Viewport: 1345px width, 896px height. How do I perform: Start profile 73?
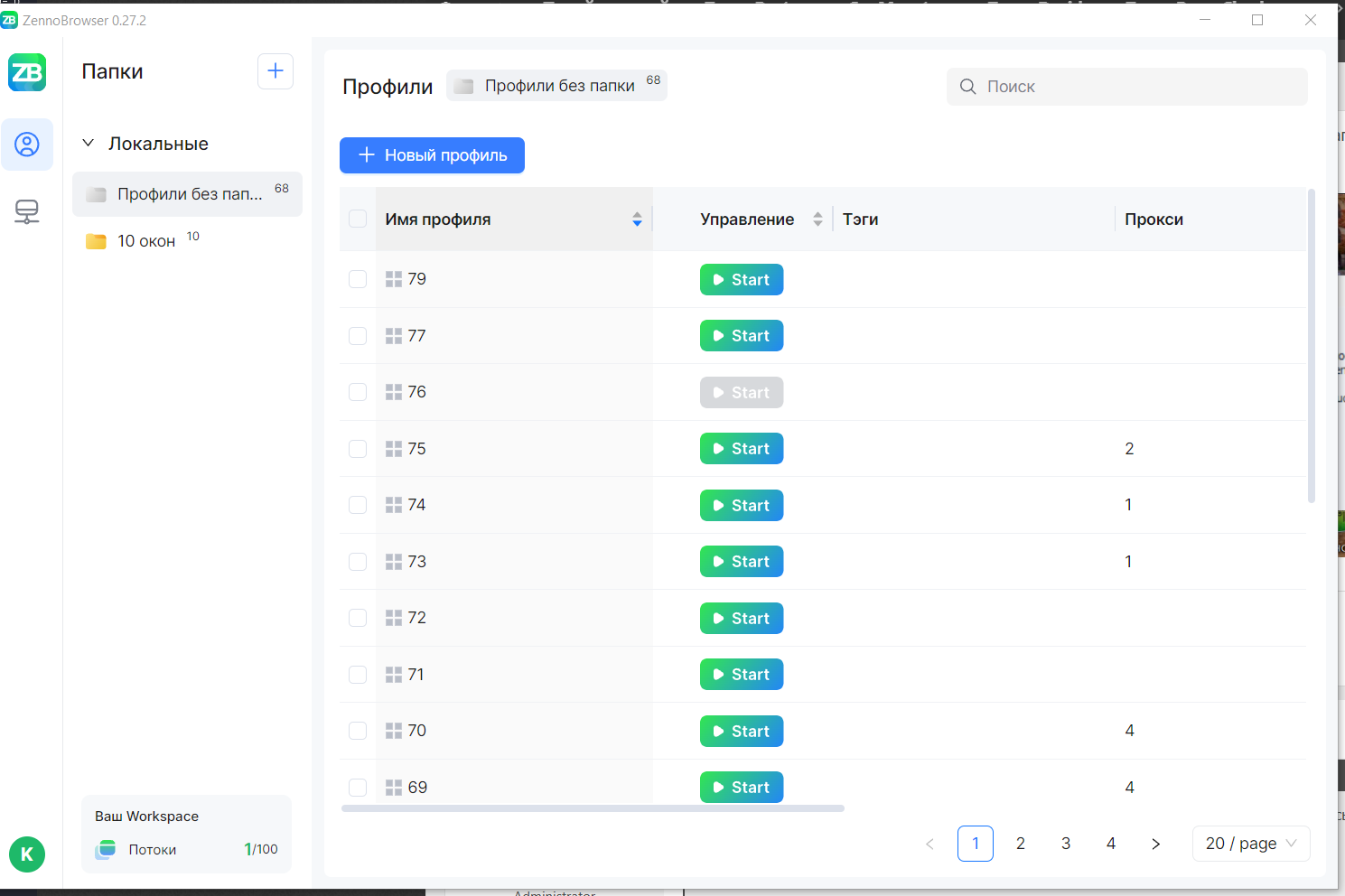(742, 562)
